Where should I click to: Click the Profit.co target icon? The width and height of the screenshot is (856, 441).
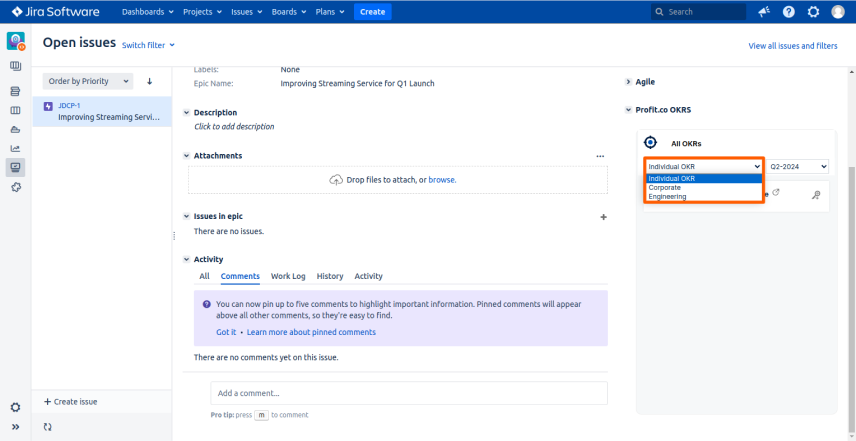[x=650, y=142]
